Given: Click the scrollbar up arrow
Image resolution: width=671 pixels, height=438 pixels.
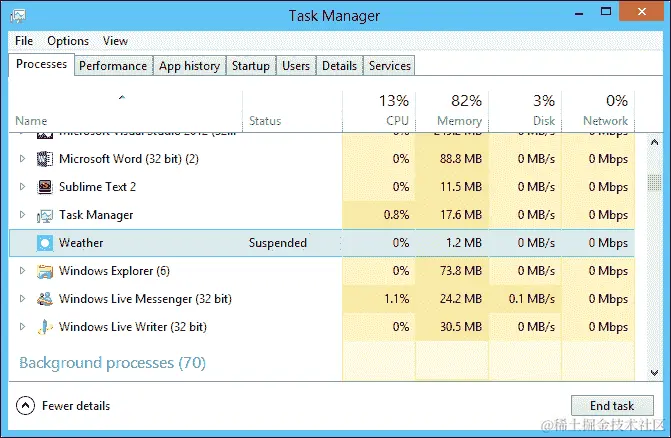Looking at the screenshot, I should pos(654,142).
